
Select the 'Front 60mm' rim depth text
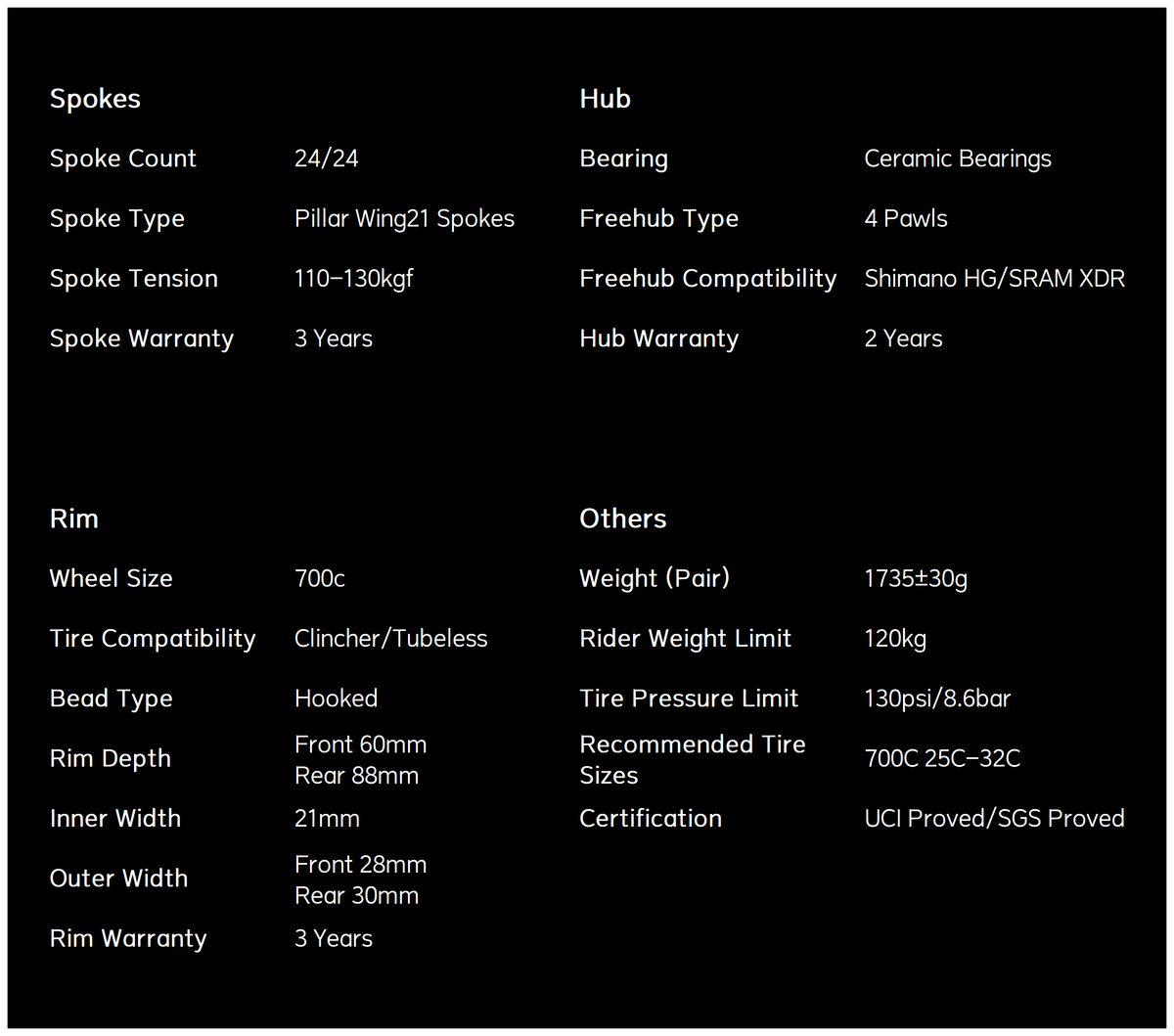pos(360,744)
